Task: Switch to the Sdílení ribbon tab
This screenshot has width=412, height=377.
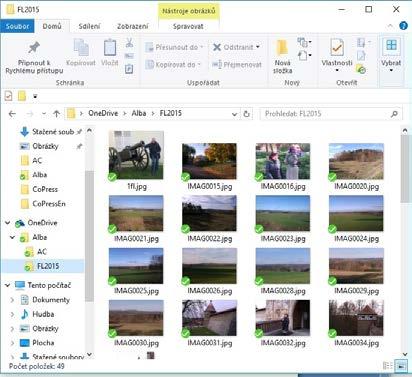Action: point(89,26)
